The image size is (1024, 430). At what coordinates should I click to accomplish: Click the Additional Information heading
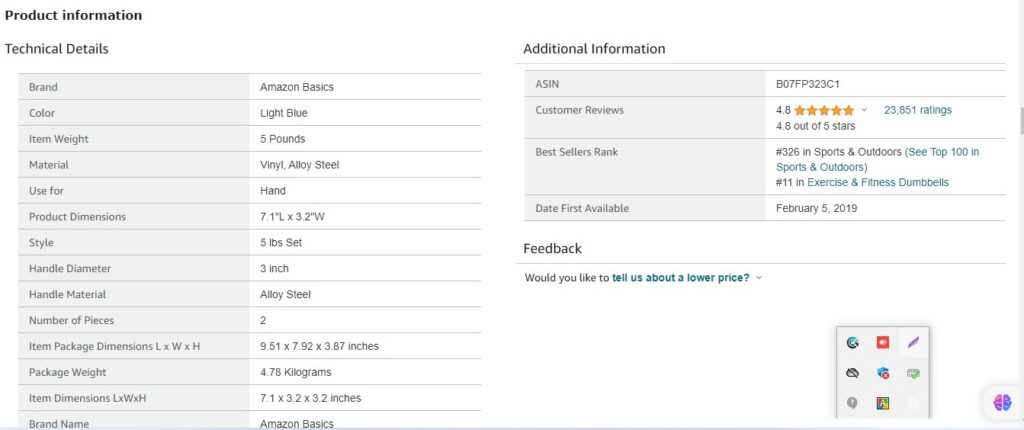click(x=594, y=48)
